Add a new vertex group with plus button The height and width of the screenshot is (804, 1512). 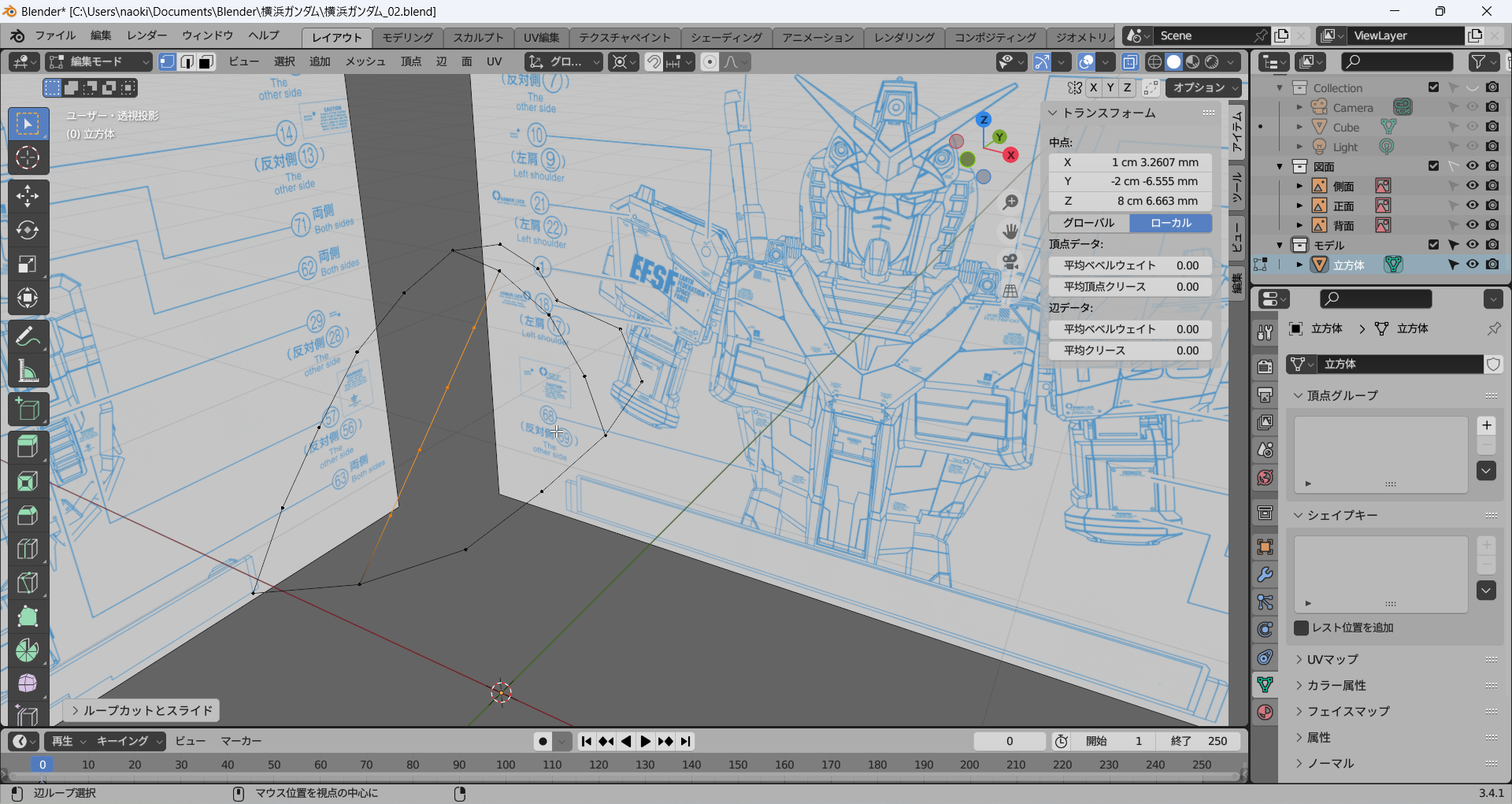[1486, 425]
